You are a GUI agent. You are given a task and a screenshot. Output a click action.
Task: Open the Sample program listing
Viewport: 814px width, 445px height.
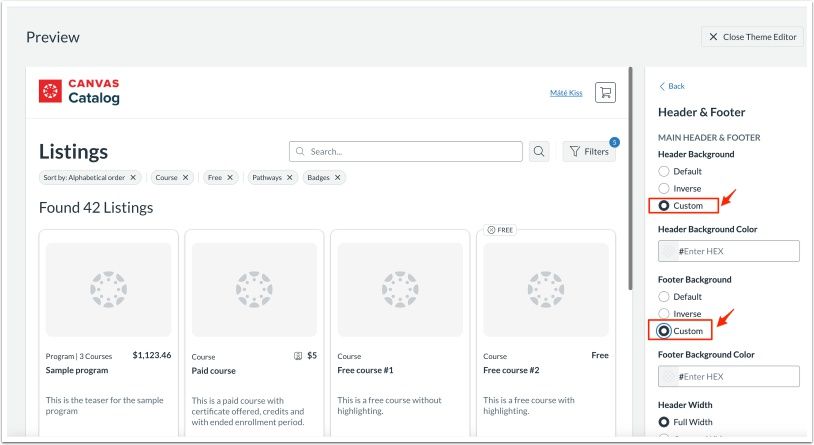coord(78,369)
